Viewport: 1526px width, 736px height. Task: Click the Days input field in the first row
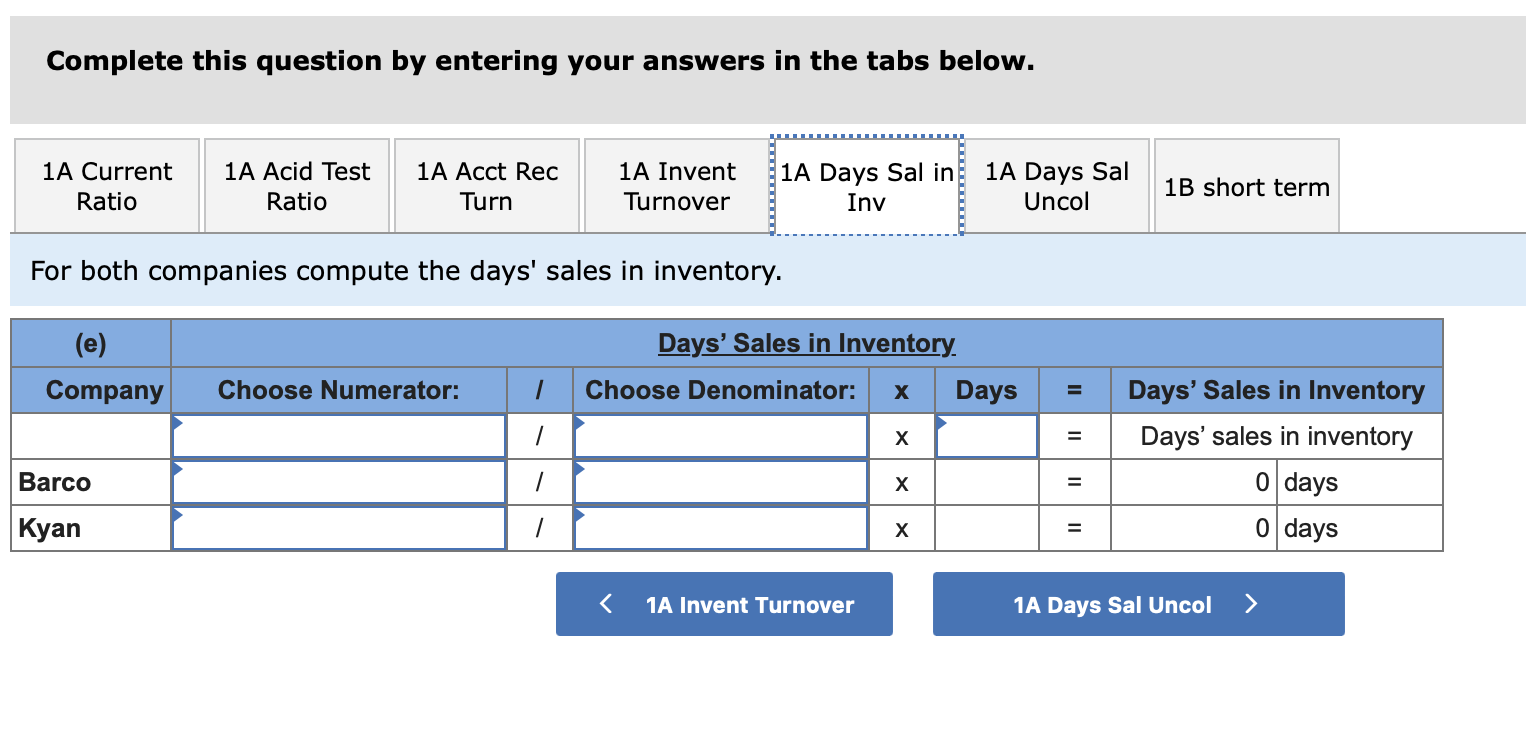coord(986,435)
